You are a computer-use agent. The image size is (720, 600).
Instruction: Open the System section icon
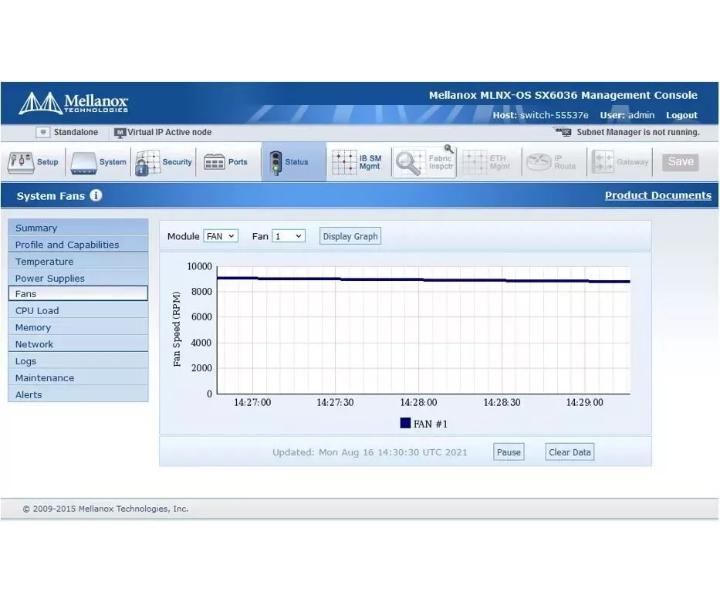point(84,163)
